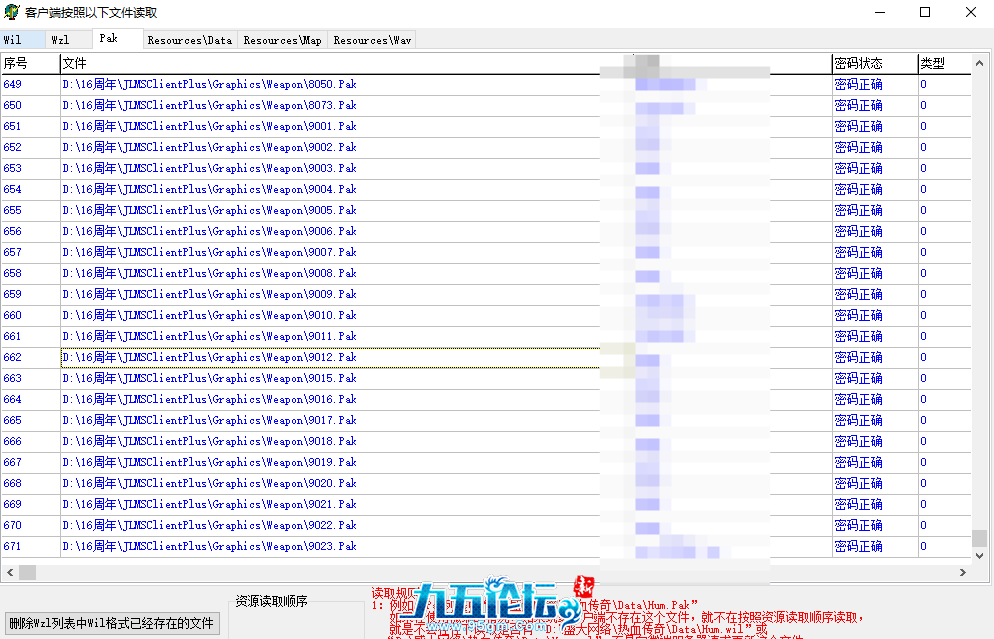This screenshot has width=994, height=639.
Task: Click the 密码状态 column header
Action: (875, 63)
